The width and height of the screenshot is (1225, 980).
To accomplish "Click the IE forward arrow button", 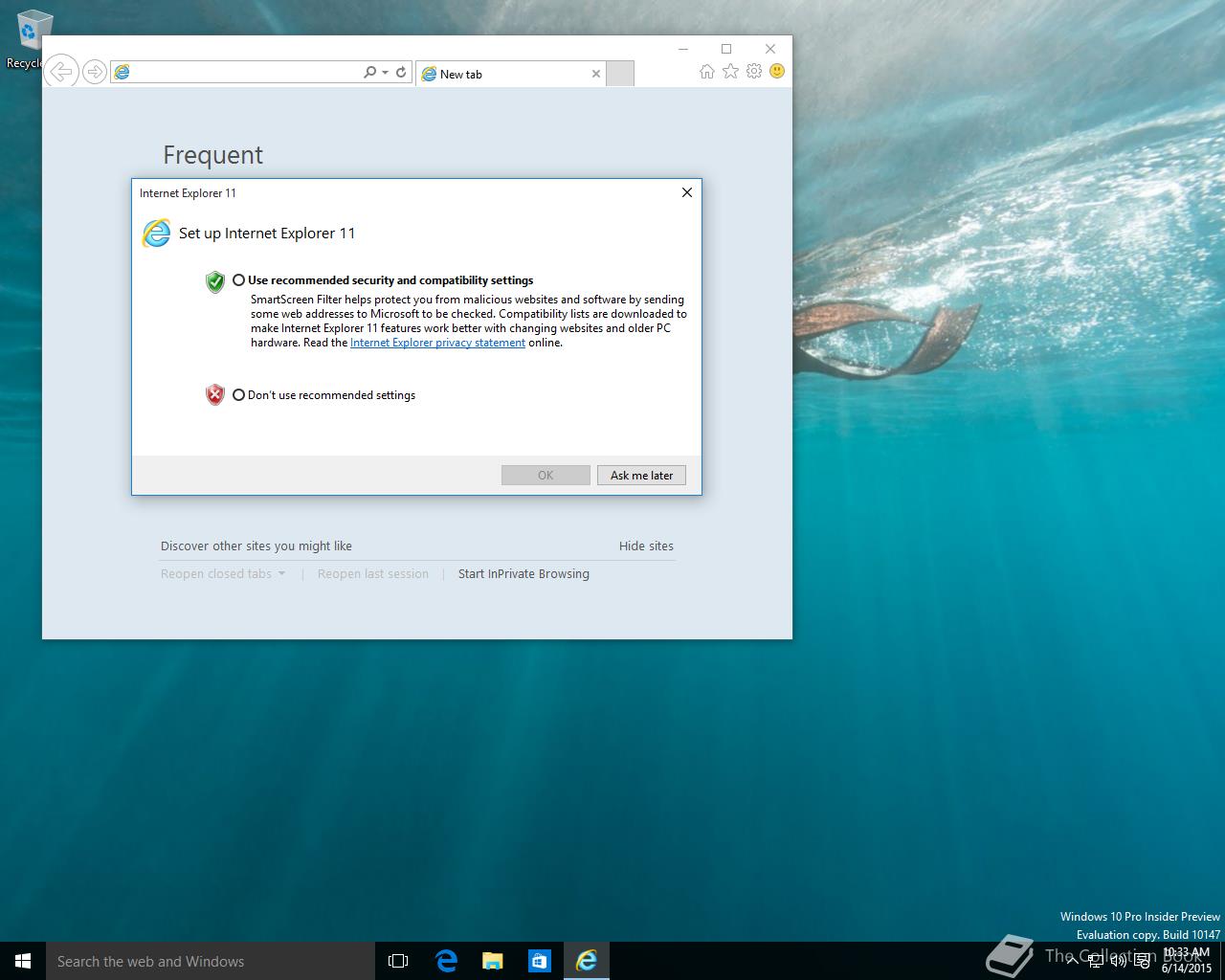I will [94, 72].
